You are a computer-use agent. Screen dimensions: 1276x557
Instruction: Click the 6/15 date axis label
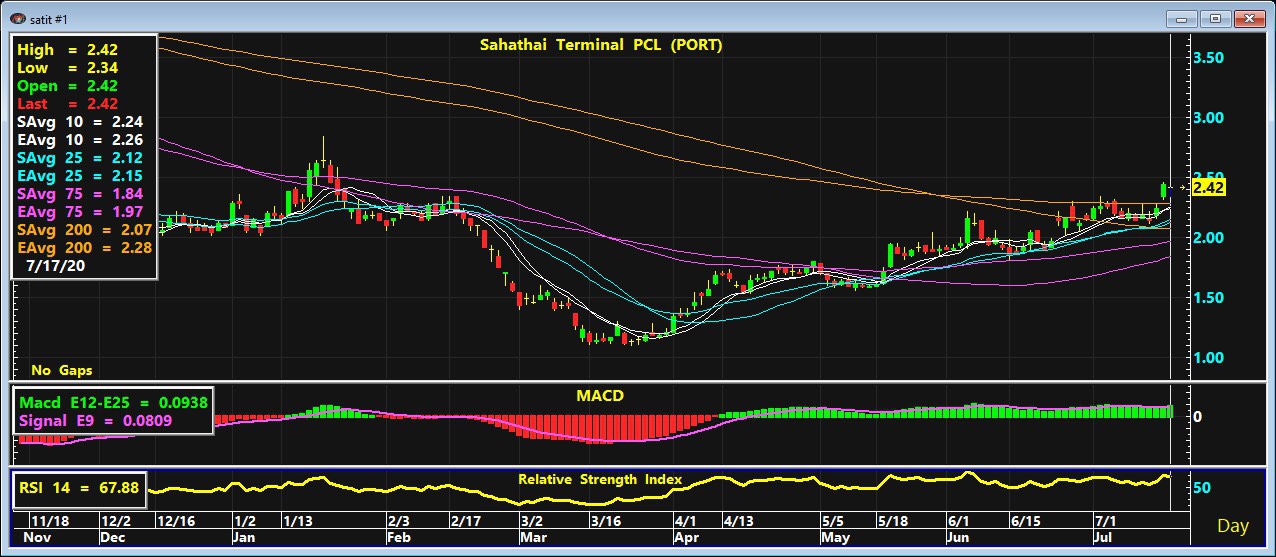1026,521
